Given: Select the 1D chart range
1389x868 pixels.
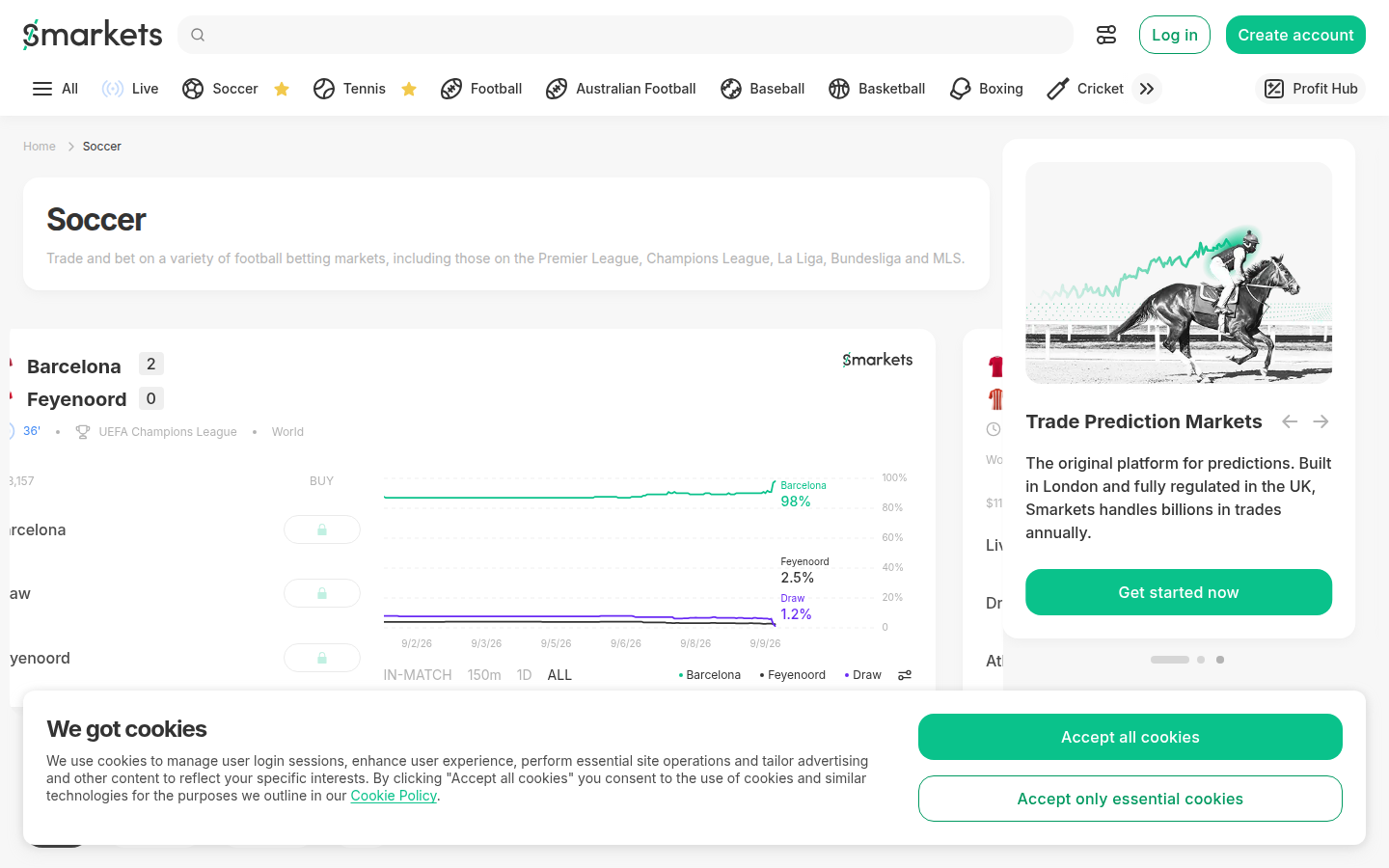Looking at the screenshot, I should pos(525,675).
